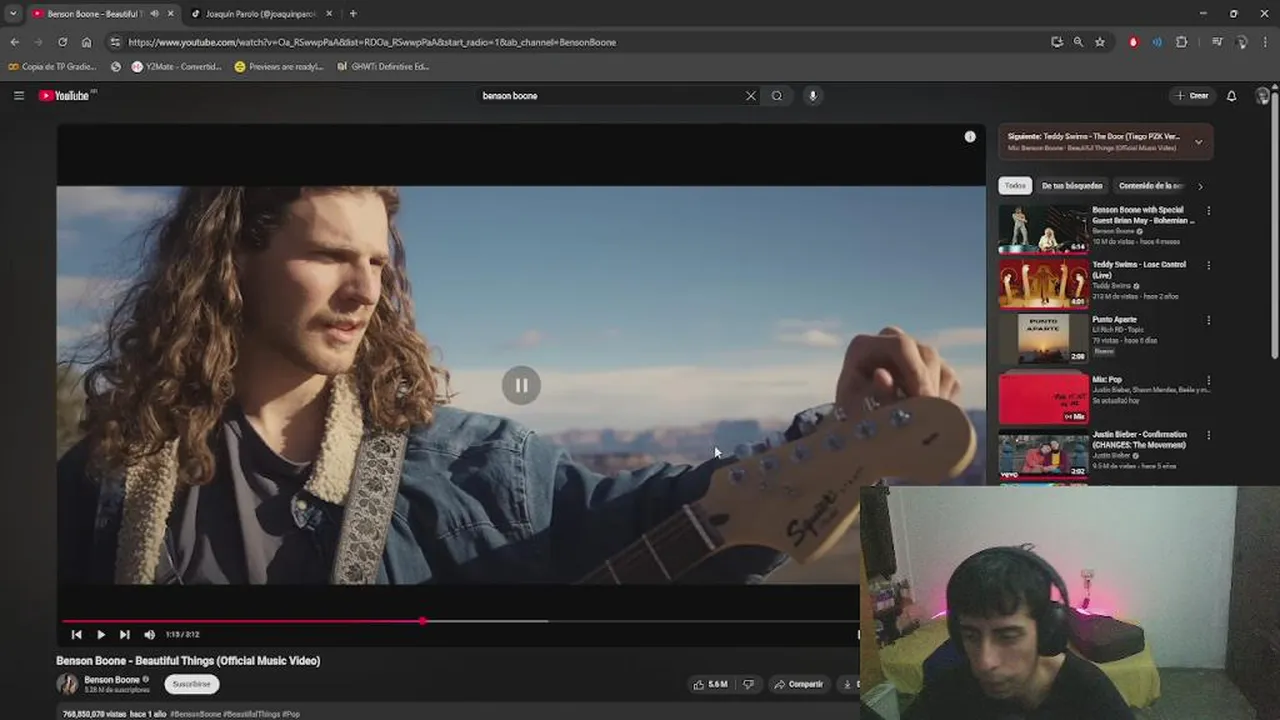Open Justin Bieber Confirmation video title

(1139, 440)
